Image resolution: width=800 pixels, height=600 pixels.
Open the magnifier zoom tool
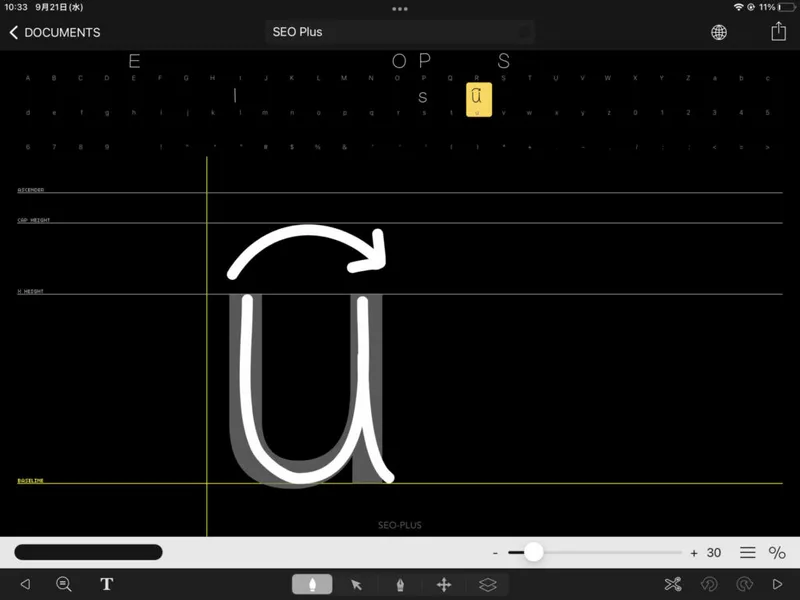[62, 584]
